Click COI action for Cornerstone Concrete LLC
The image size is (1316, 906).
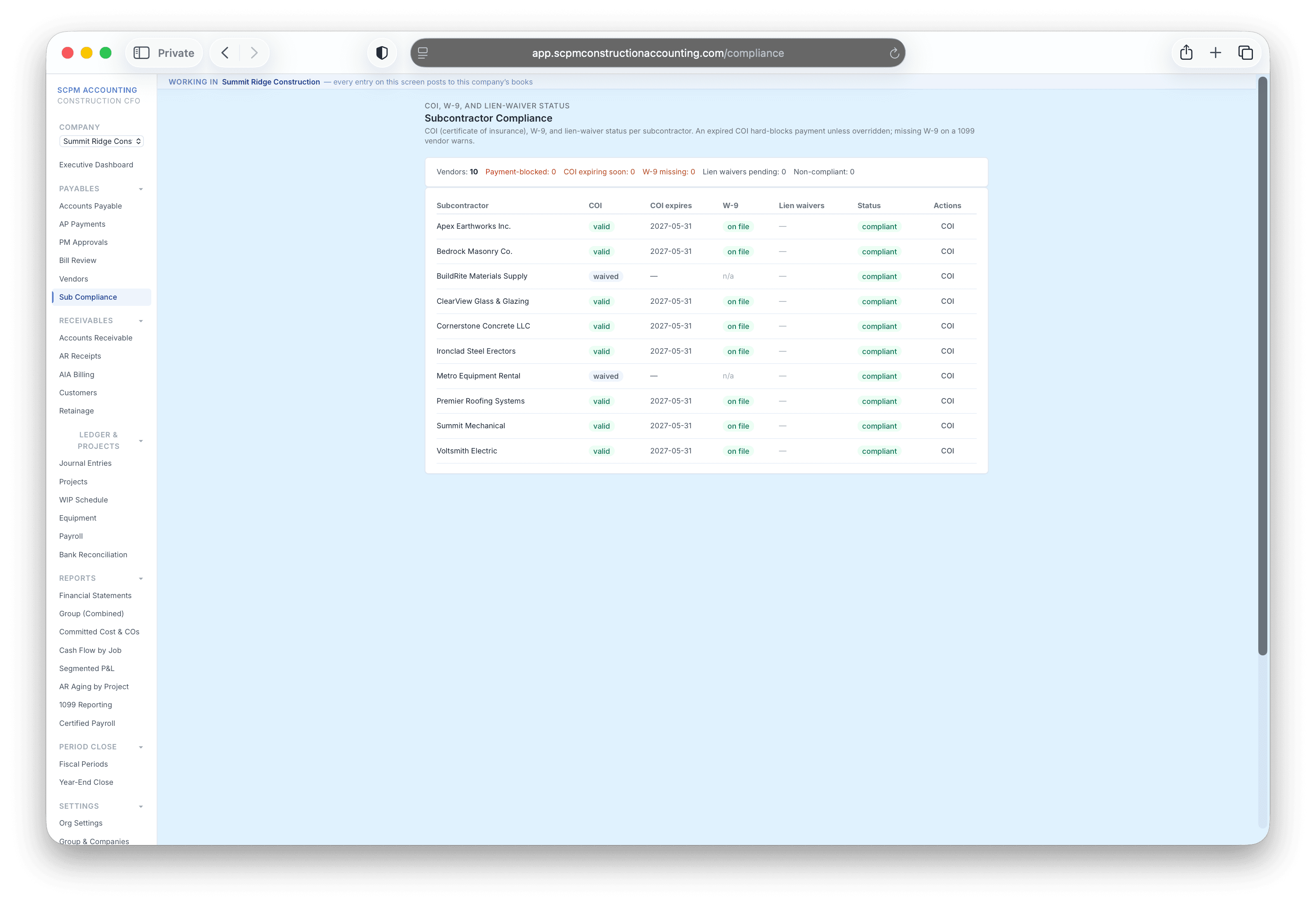point(947,326)
